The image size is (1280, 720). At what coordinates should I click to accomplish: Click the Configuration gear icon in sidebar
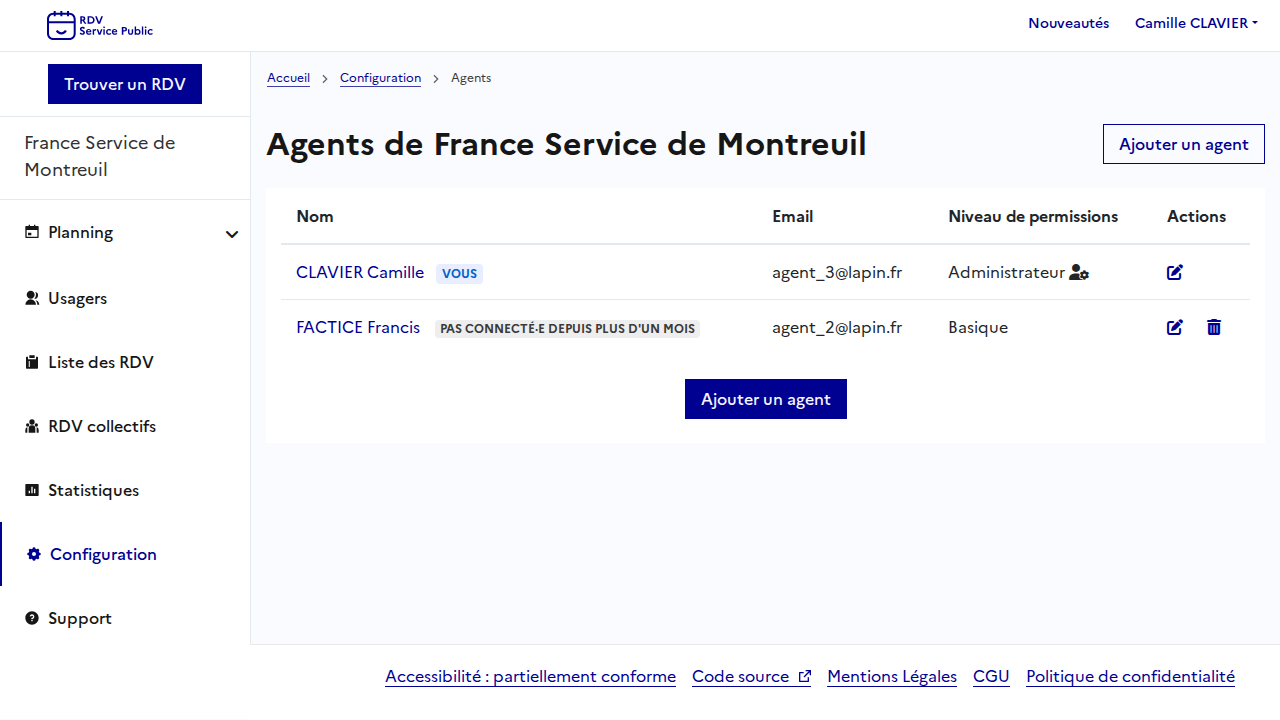tap(34, 554)
